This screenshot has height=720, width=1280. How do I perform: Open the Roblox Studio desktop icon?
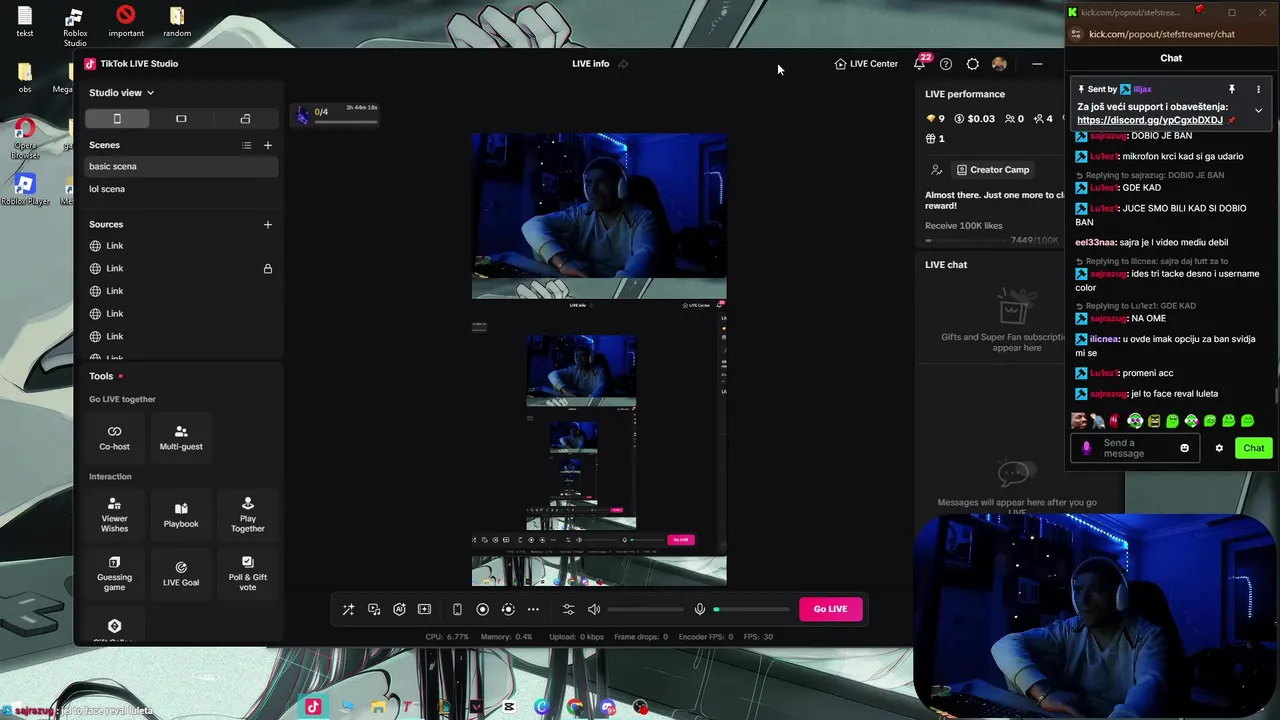click(x=75, y=26)
